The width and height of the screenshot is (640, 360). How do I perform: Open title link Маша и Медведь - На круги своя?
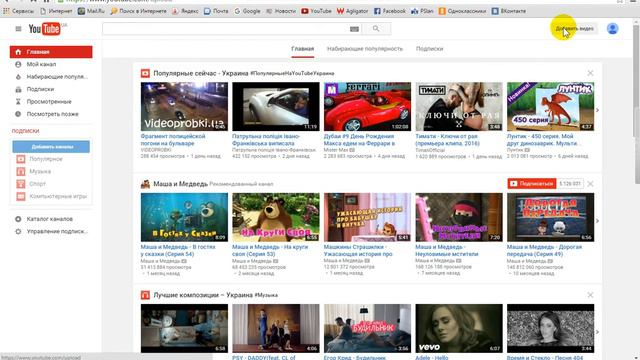(x=270, y=250)
